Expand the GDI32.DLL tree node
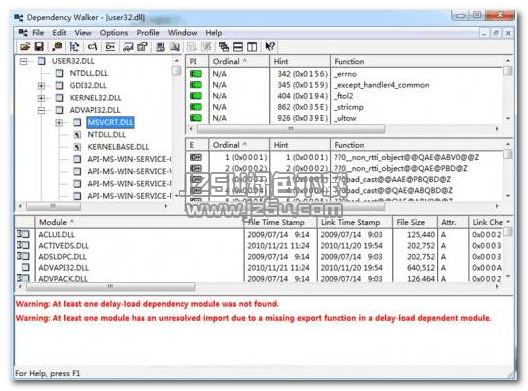The width and height of the screenshot is (528, 391). [41, 86]
